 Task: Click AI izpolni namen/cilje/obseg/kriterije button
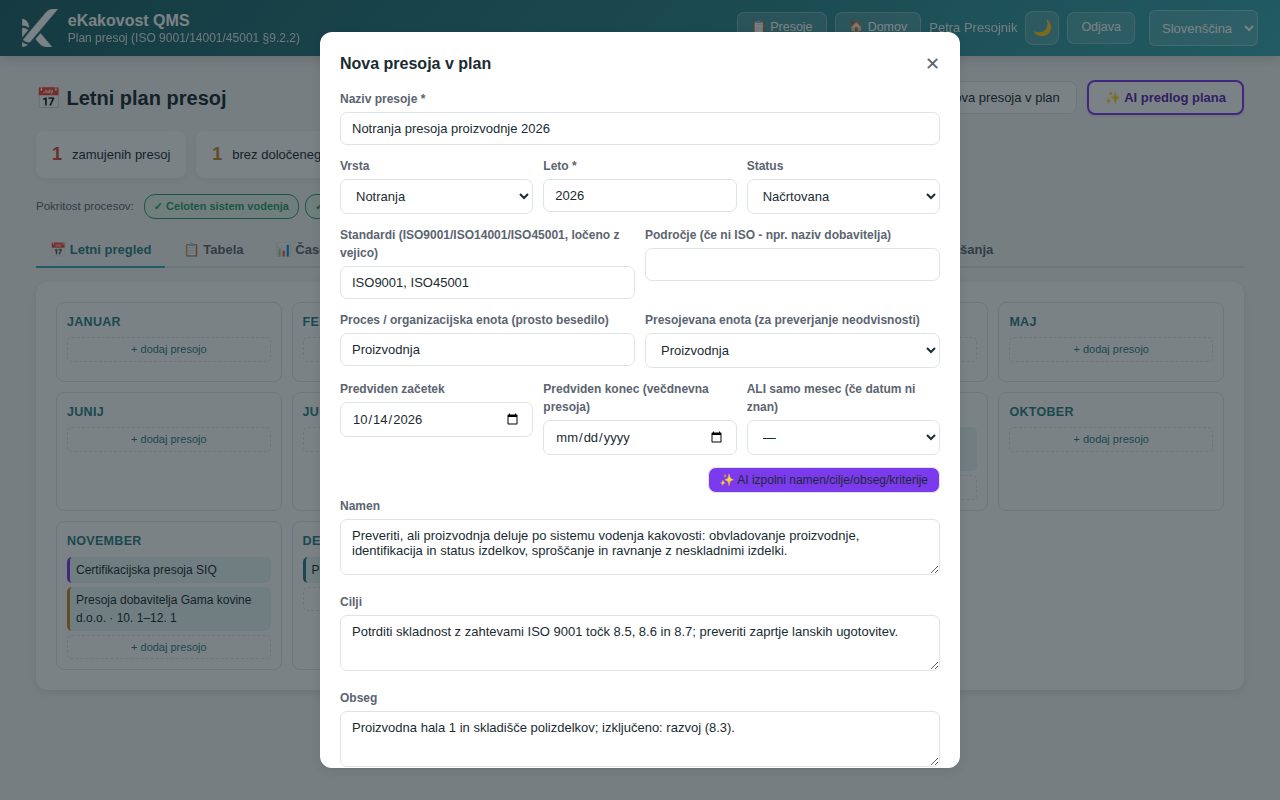(824, 480)
